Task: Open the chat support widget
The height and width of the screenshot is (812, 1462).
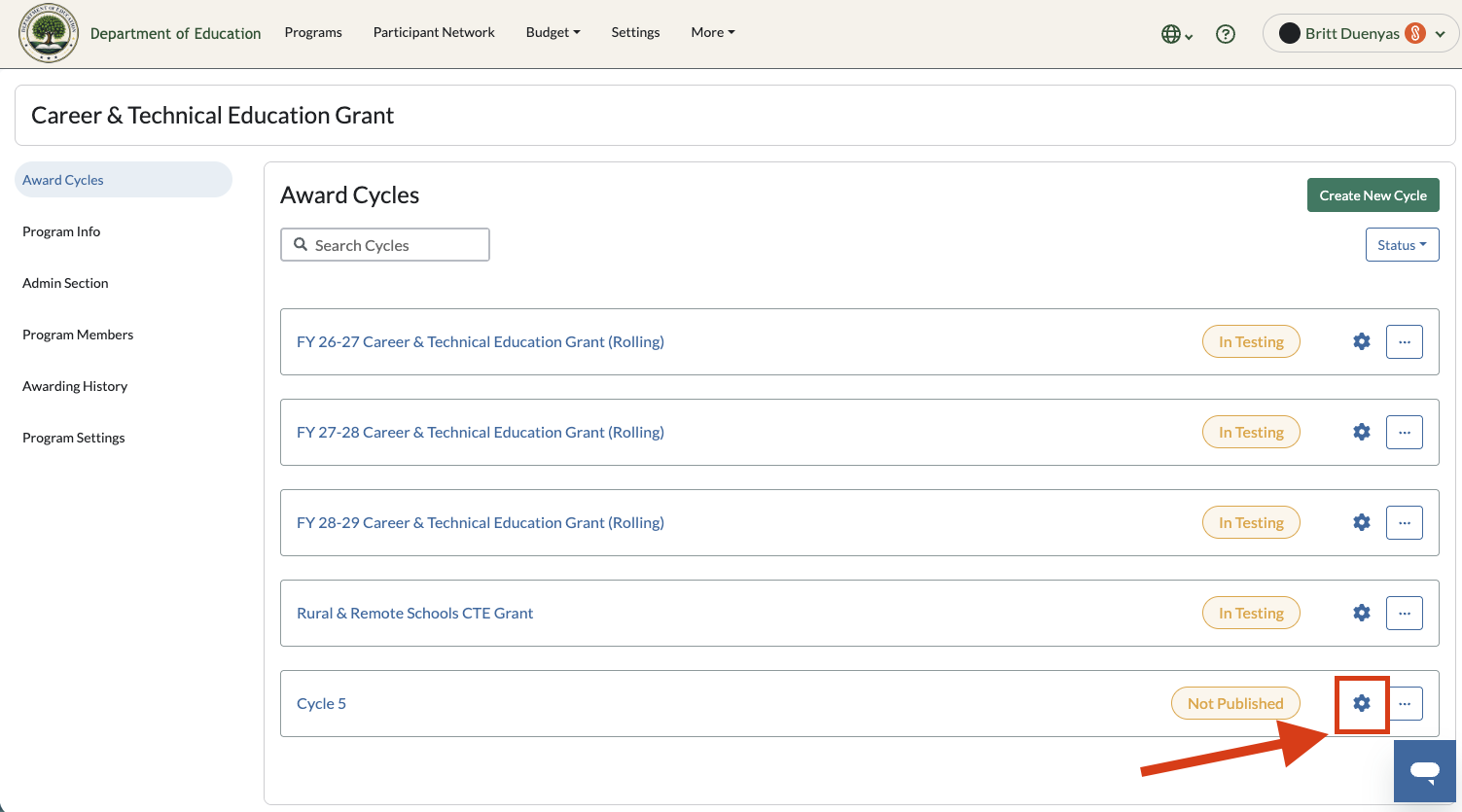Action: 1425,771
